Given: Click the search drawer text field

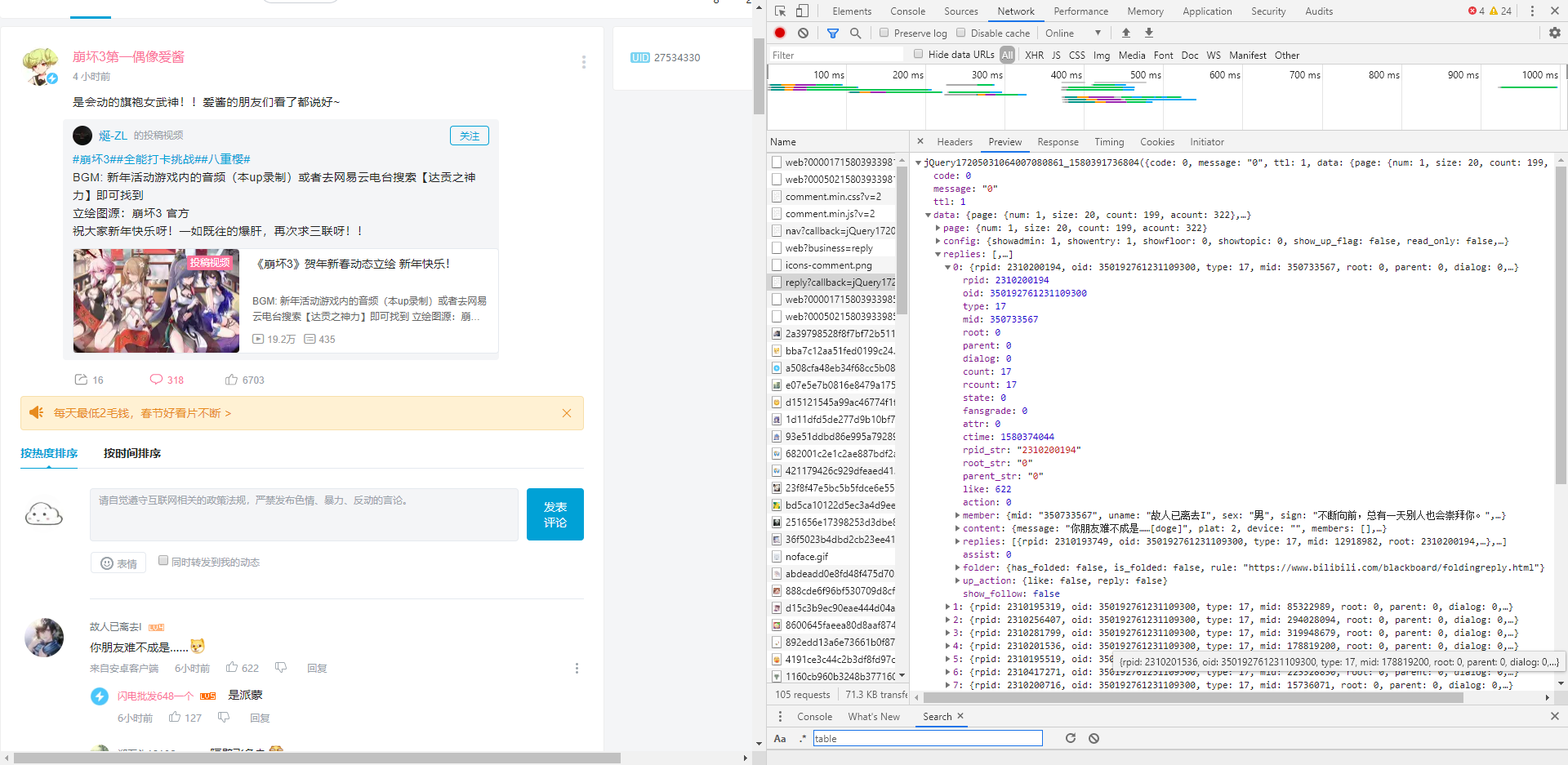Looking at the screenshot, I should click(x=928, y=738).
